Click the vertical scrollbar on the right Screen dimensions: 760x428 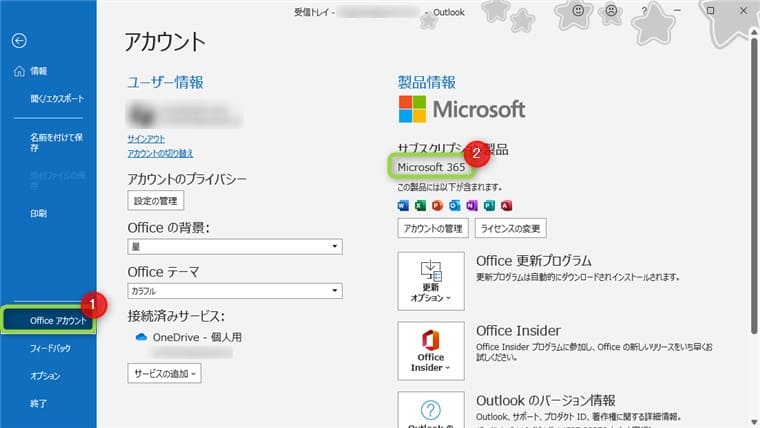[x=754, y=184]
